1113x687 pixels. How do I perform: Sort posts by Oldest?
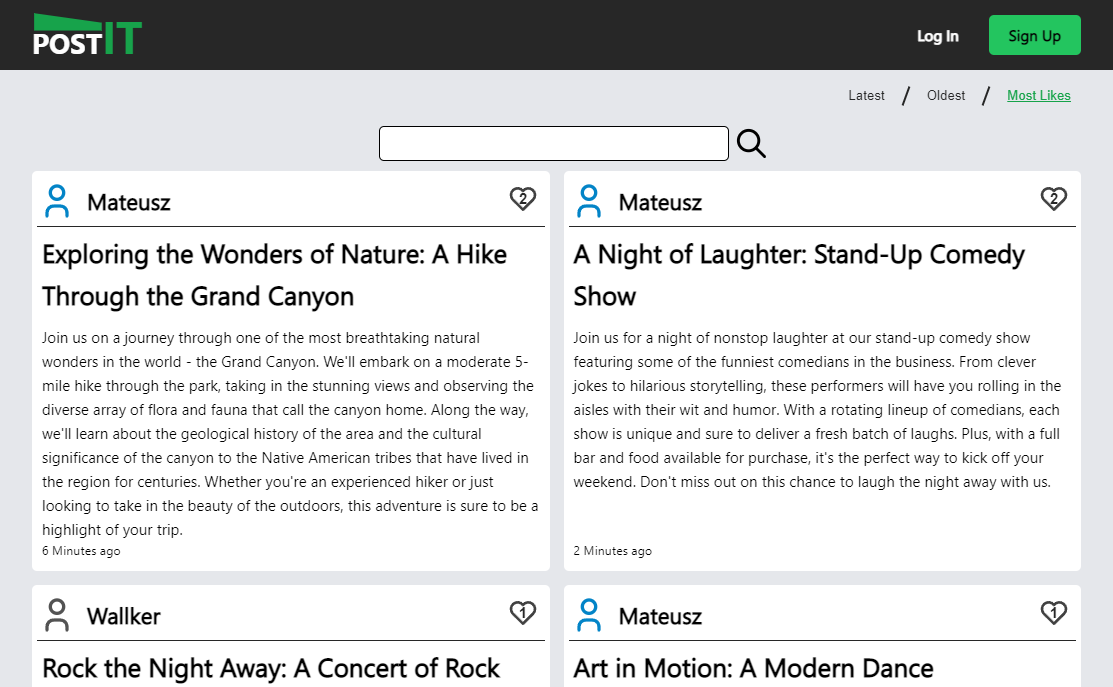946,96
